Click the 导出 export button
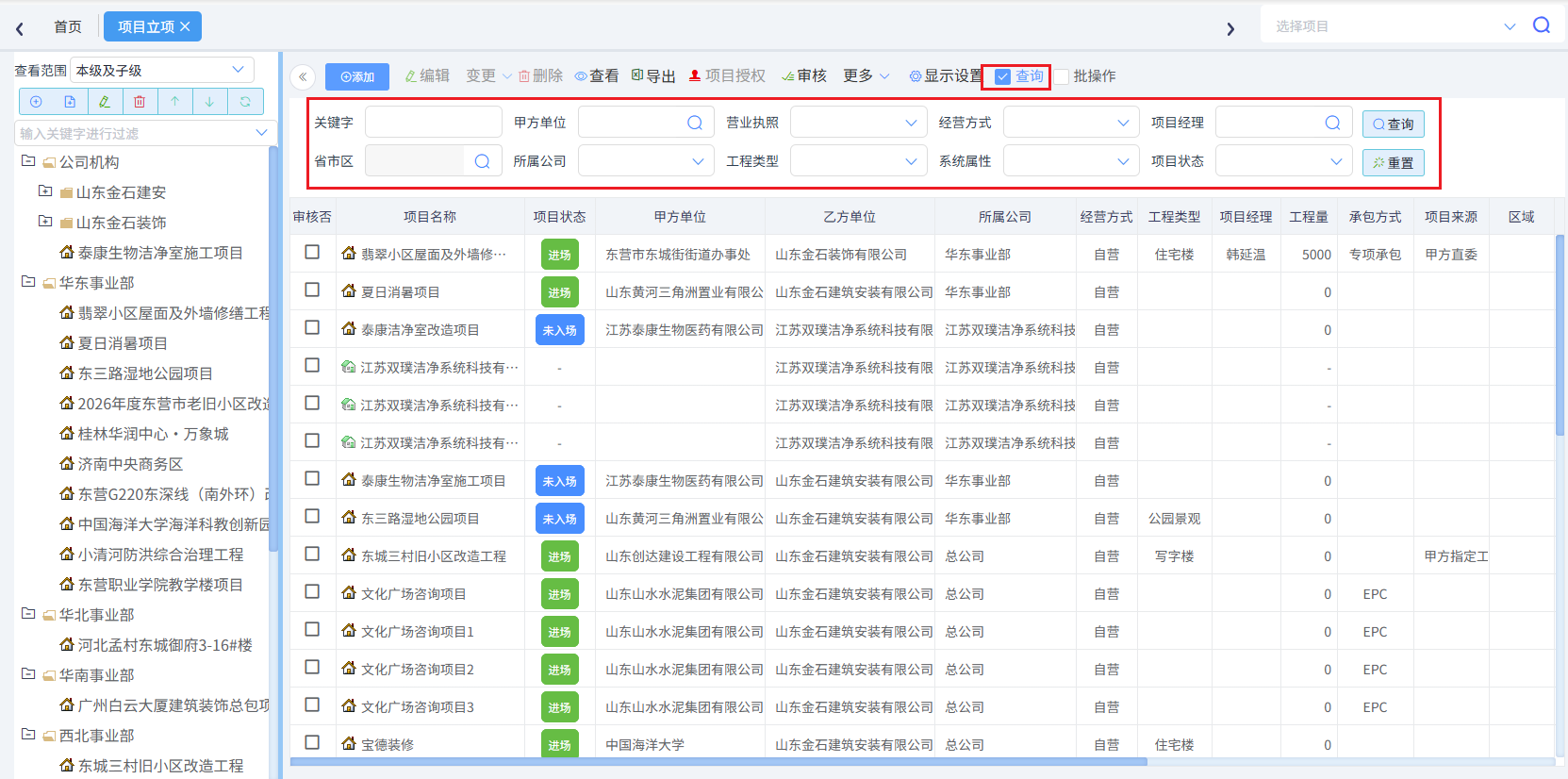The height and width of the screenshot is (779, 1568). [653, 76]
